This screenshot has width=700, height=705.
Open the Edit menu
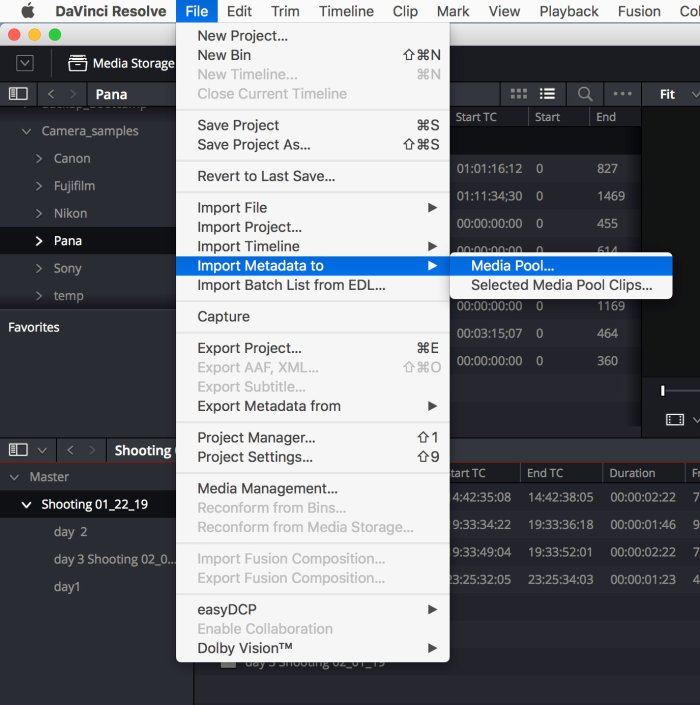click(x=239, y=11)
